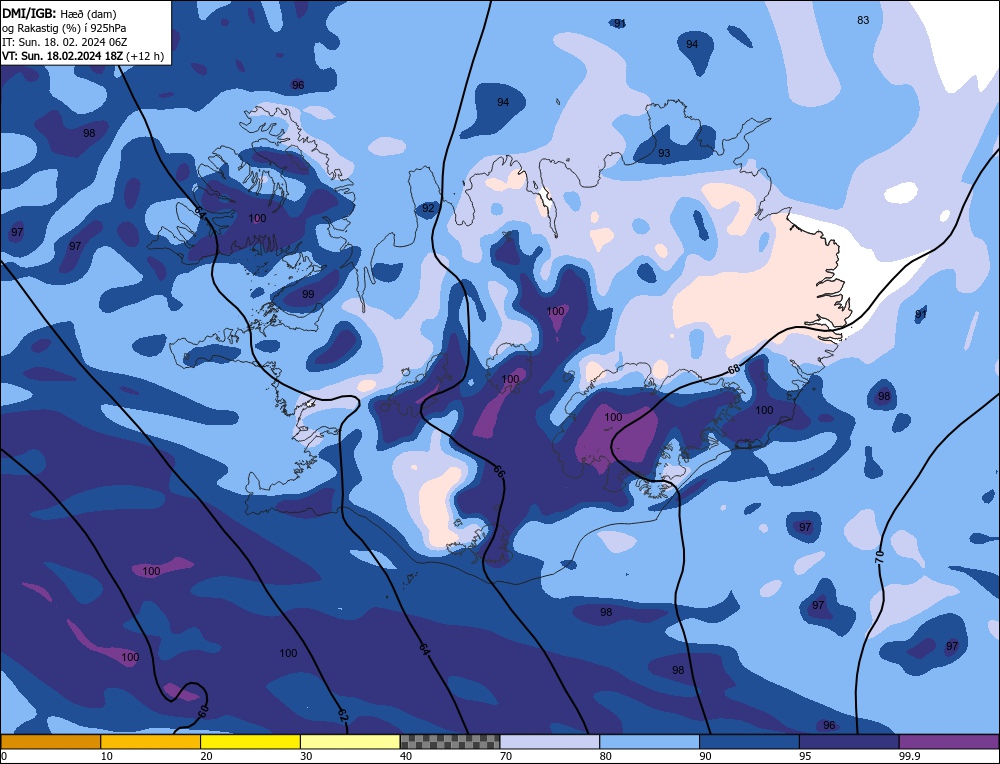
Task: Choose the lavender 70–80 legend swatch
Action: (x=550, y=741)
